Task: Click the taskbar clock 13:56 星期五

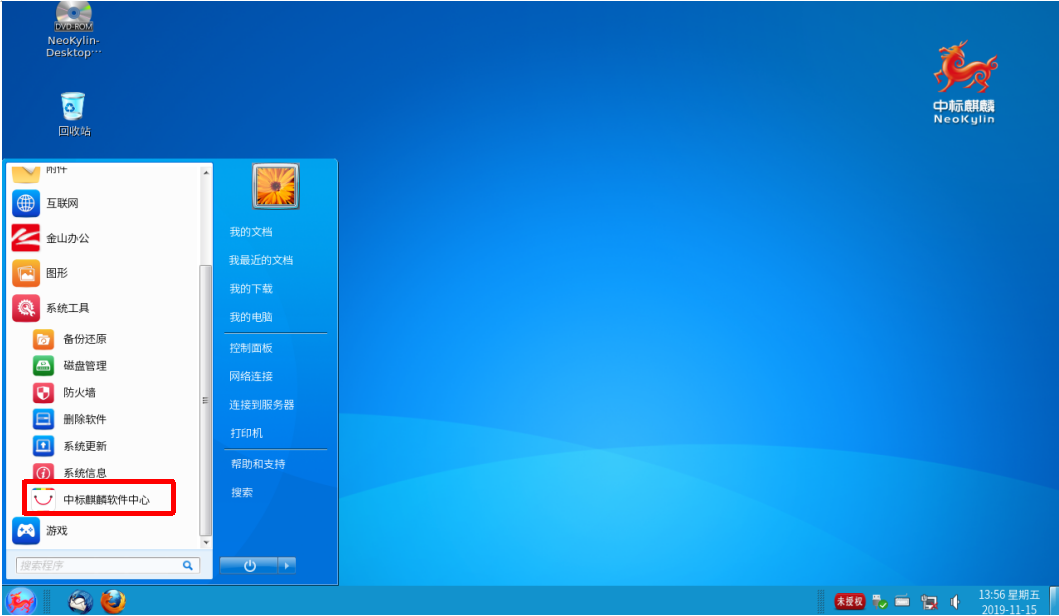Action: tap(1009, 595)
